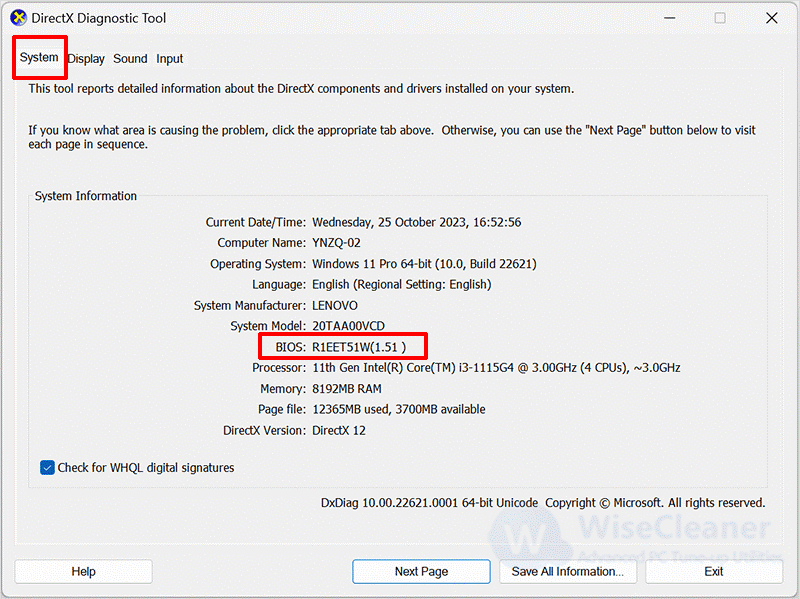Open the Display tab
This screenshot has height=599, width=800.
86,59
